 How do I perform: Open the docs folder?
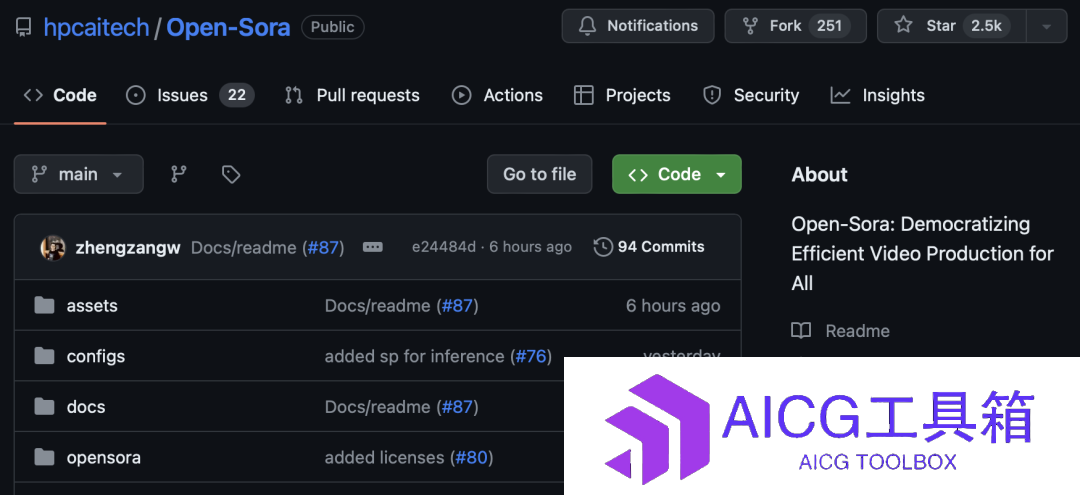86,407
